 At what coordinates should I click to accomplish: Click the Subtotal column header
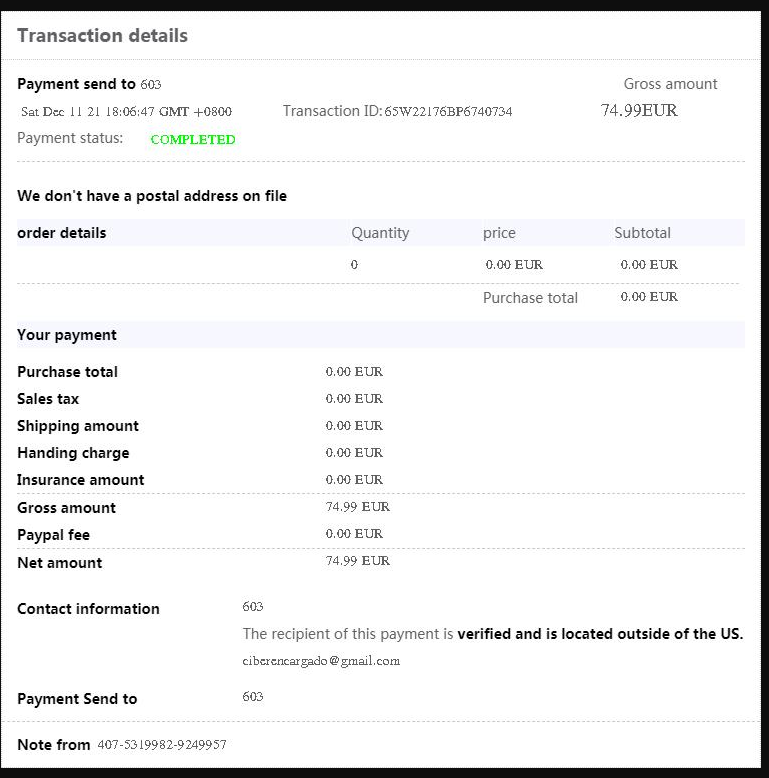pos(642,233)
